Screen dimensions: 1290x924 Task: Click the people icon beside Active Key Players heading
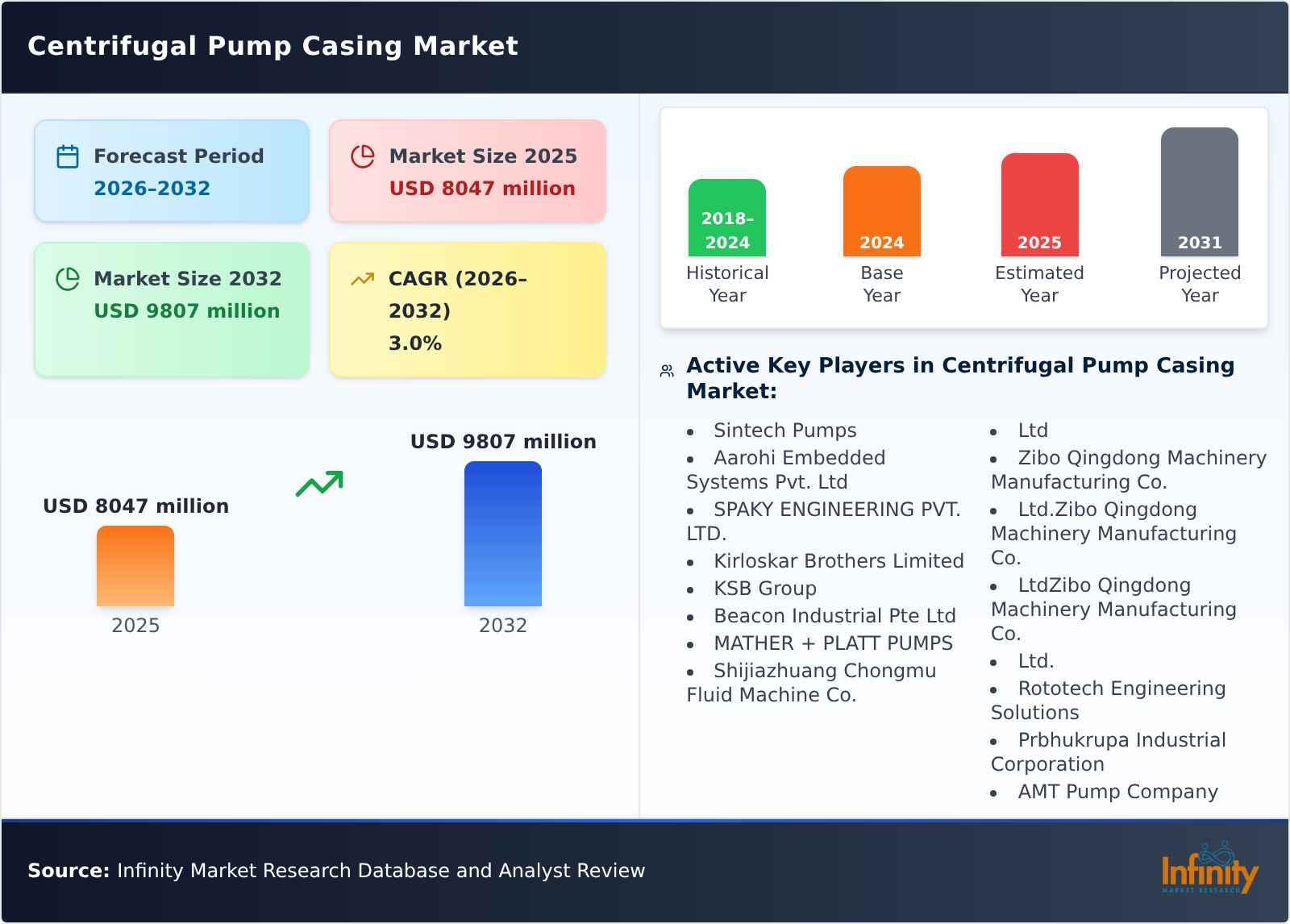pos(666,369)
